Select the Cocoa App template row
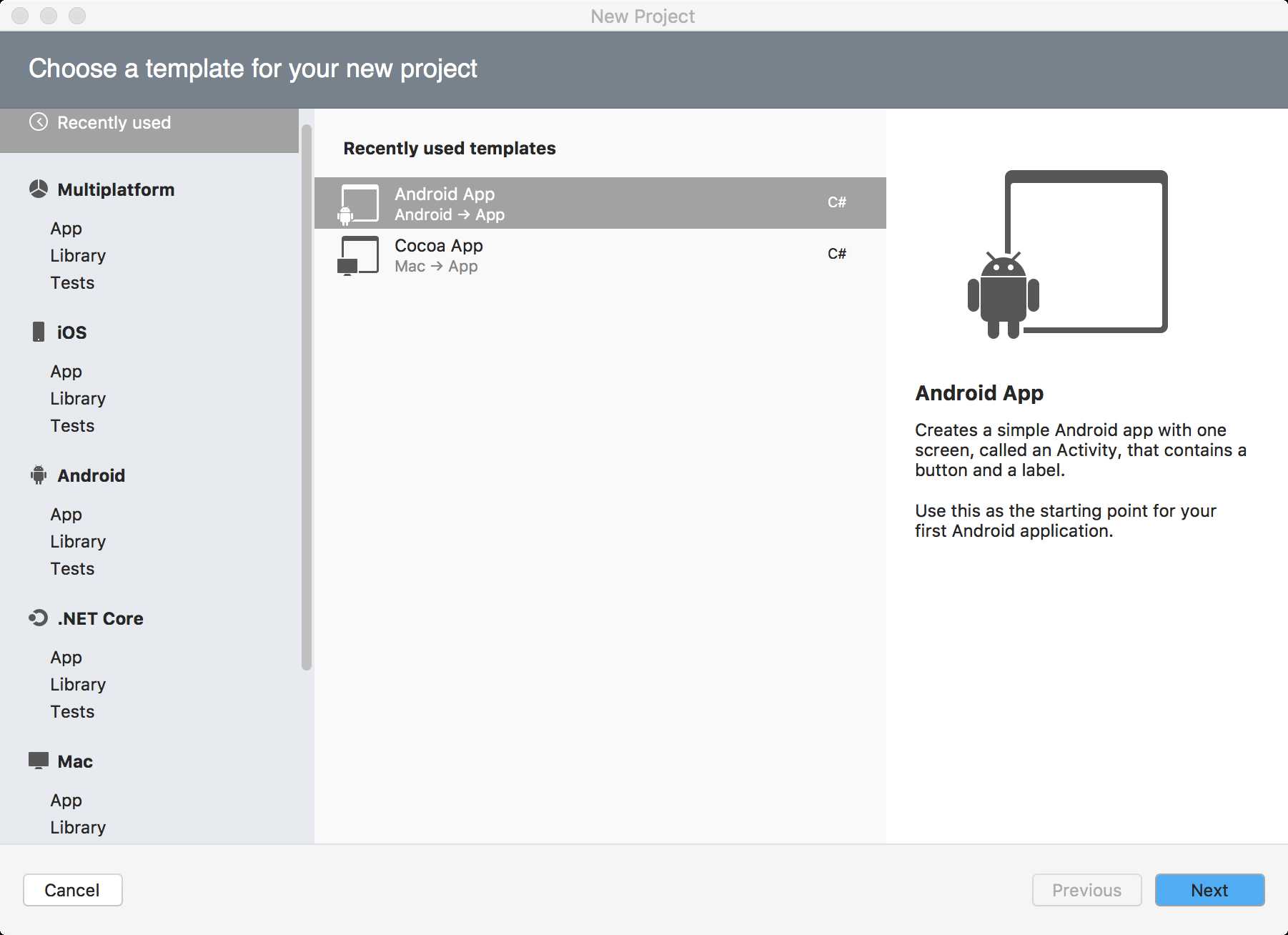Screen dimensions: 1288x935 click(x=600, y=254)
